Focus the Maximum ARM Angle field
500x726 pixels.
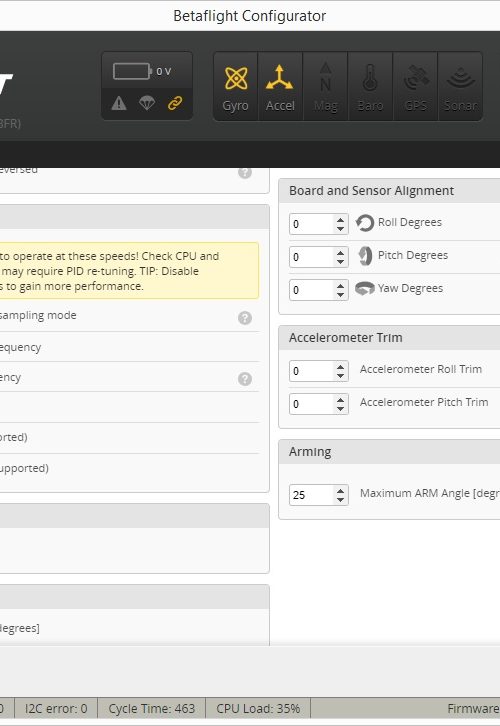319,495
